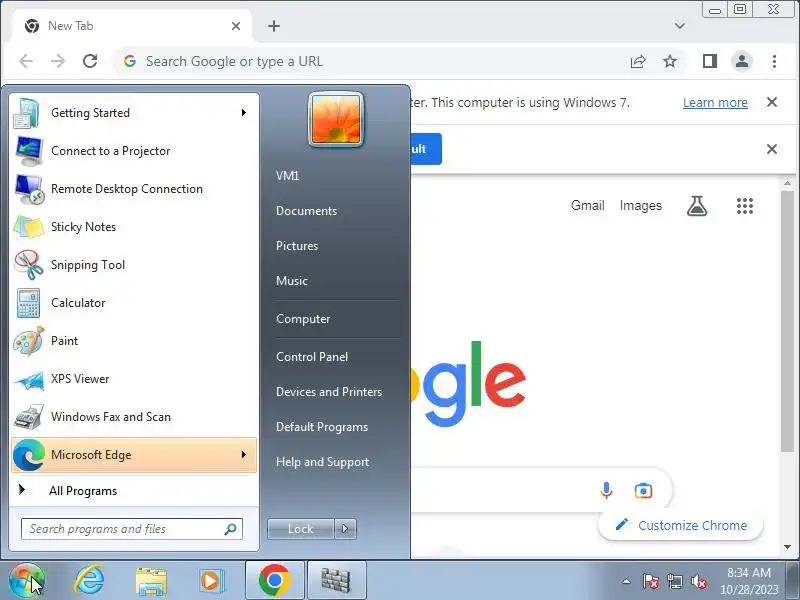Click Chrome forward arrow
This screenshot has width=800, height=600.
(x=58, y=61)
